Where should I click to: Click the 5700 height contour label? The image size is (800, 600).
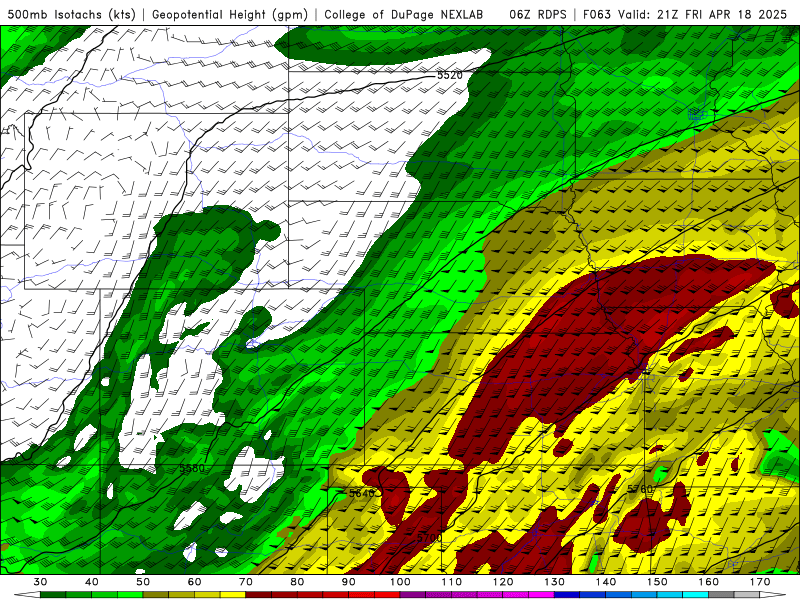[429, 538]
